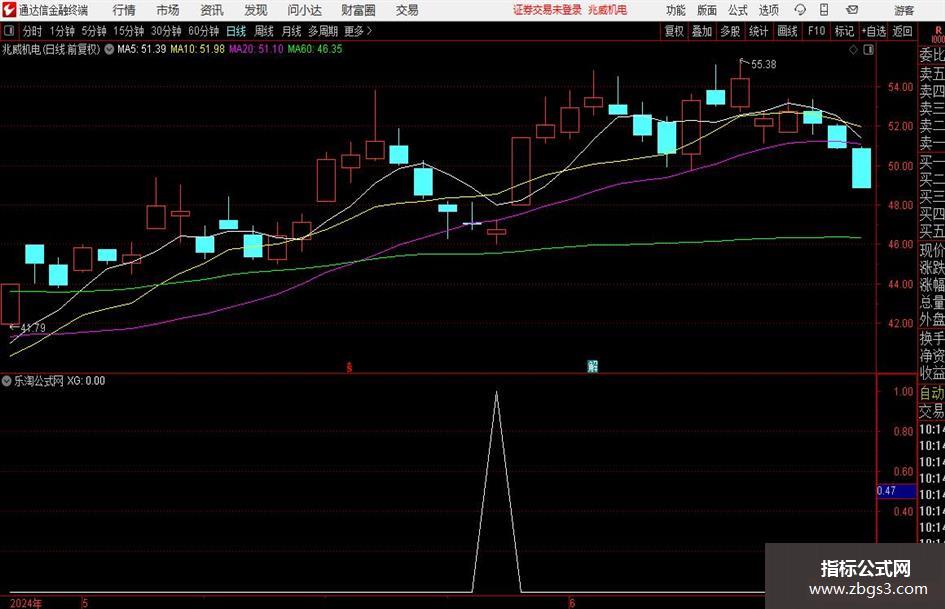Image resolution: width=945 pixels, height=609 pixels.
Task: Open the 财富圈 menu
Action: click(x=359, y=10)
